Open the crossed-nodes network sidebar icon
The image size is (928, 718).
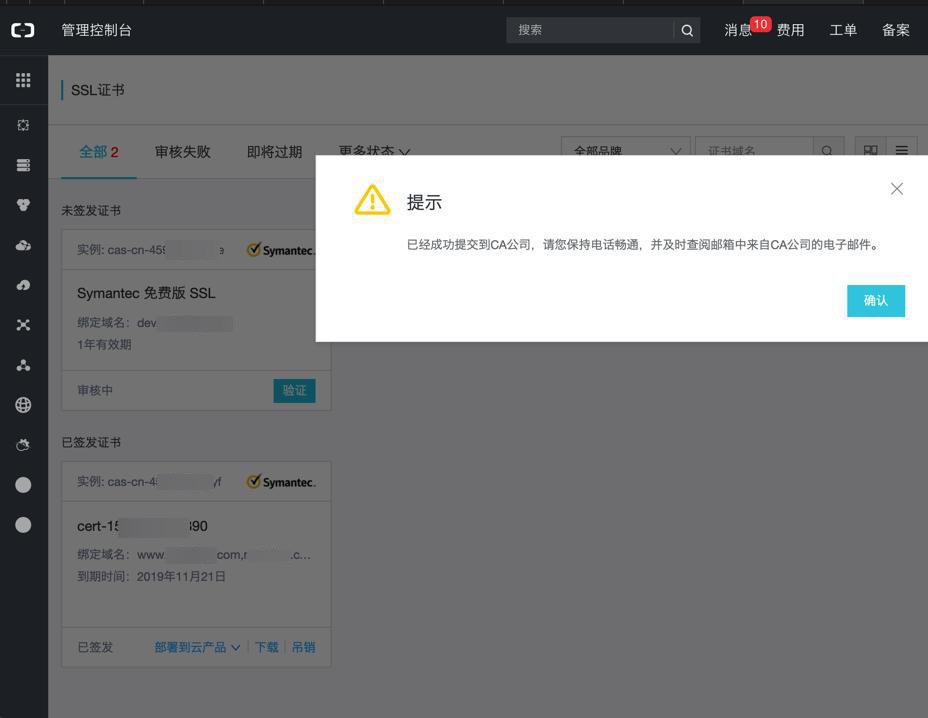(x=23, y=325)
